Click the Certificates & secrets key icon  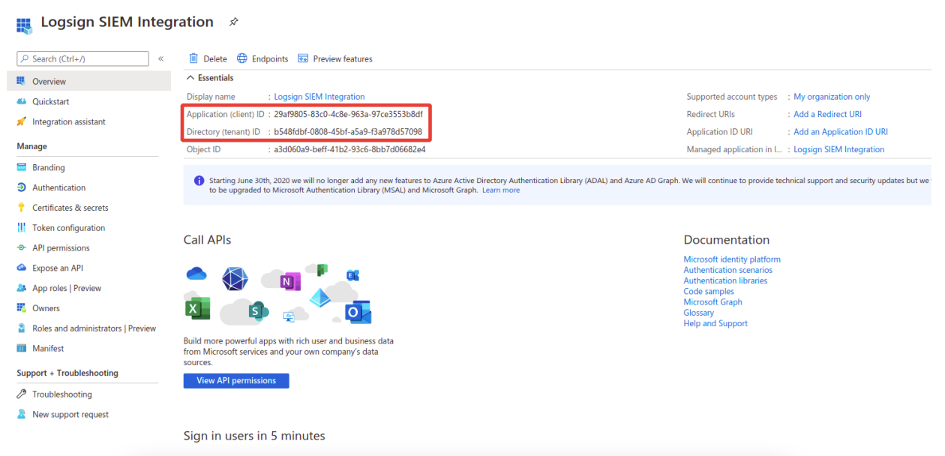click(x=21, y=208)
